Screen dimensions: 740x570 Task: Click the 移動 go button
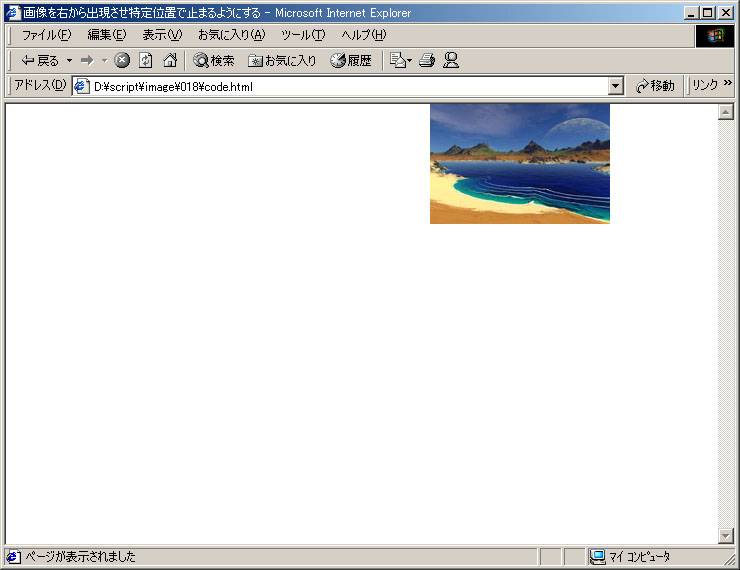[x=655, y=86]
